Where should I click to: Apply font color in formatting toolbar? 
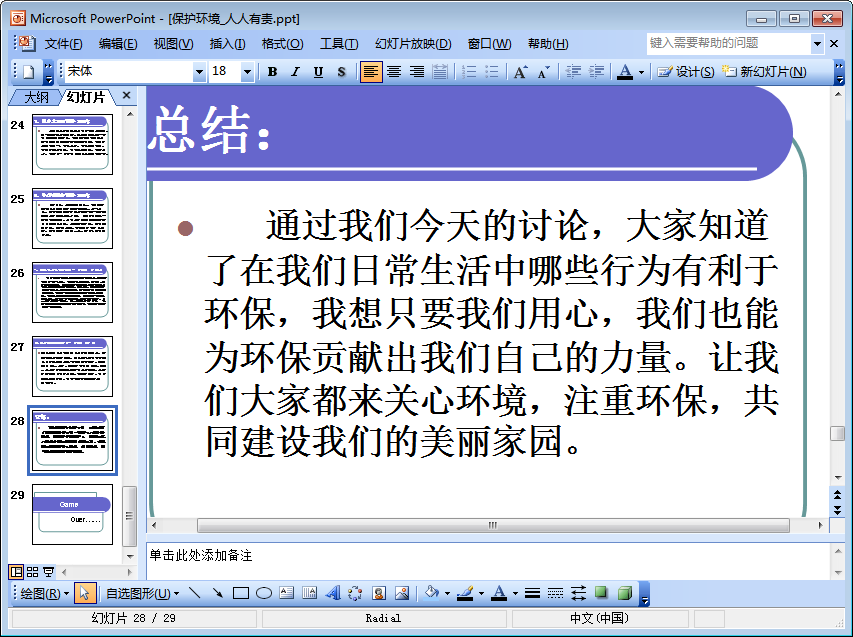625,72
